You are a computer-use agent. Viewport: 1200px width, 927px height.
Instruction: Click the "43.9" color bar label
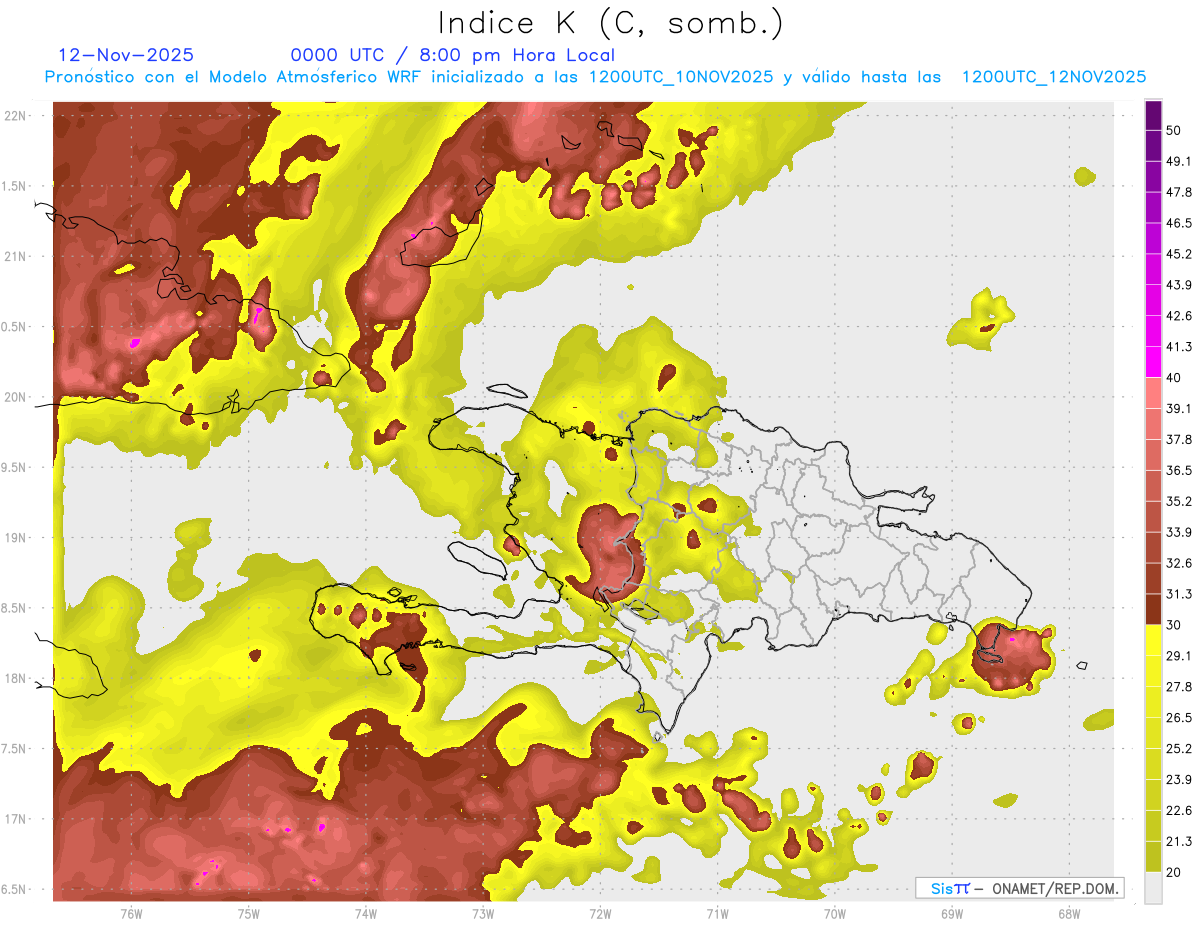[1179, 285]
